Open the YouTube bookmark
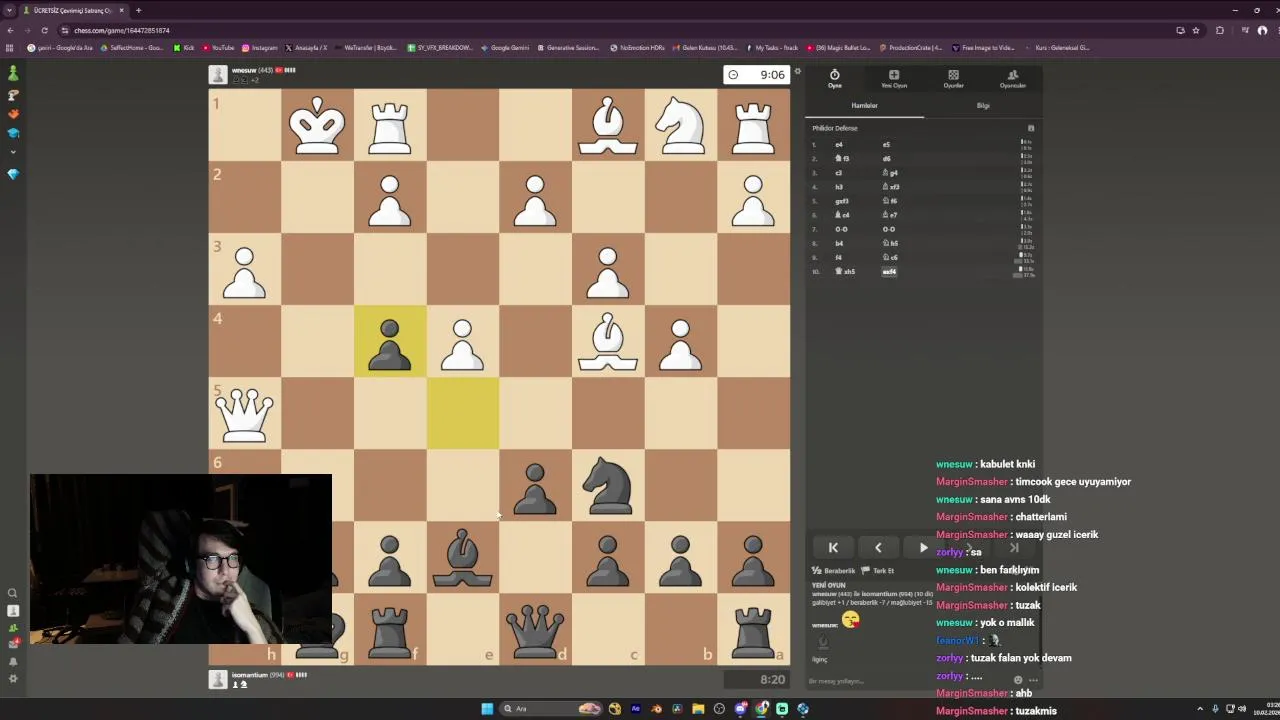1280x720 pixels. coord(218,47)
